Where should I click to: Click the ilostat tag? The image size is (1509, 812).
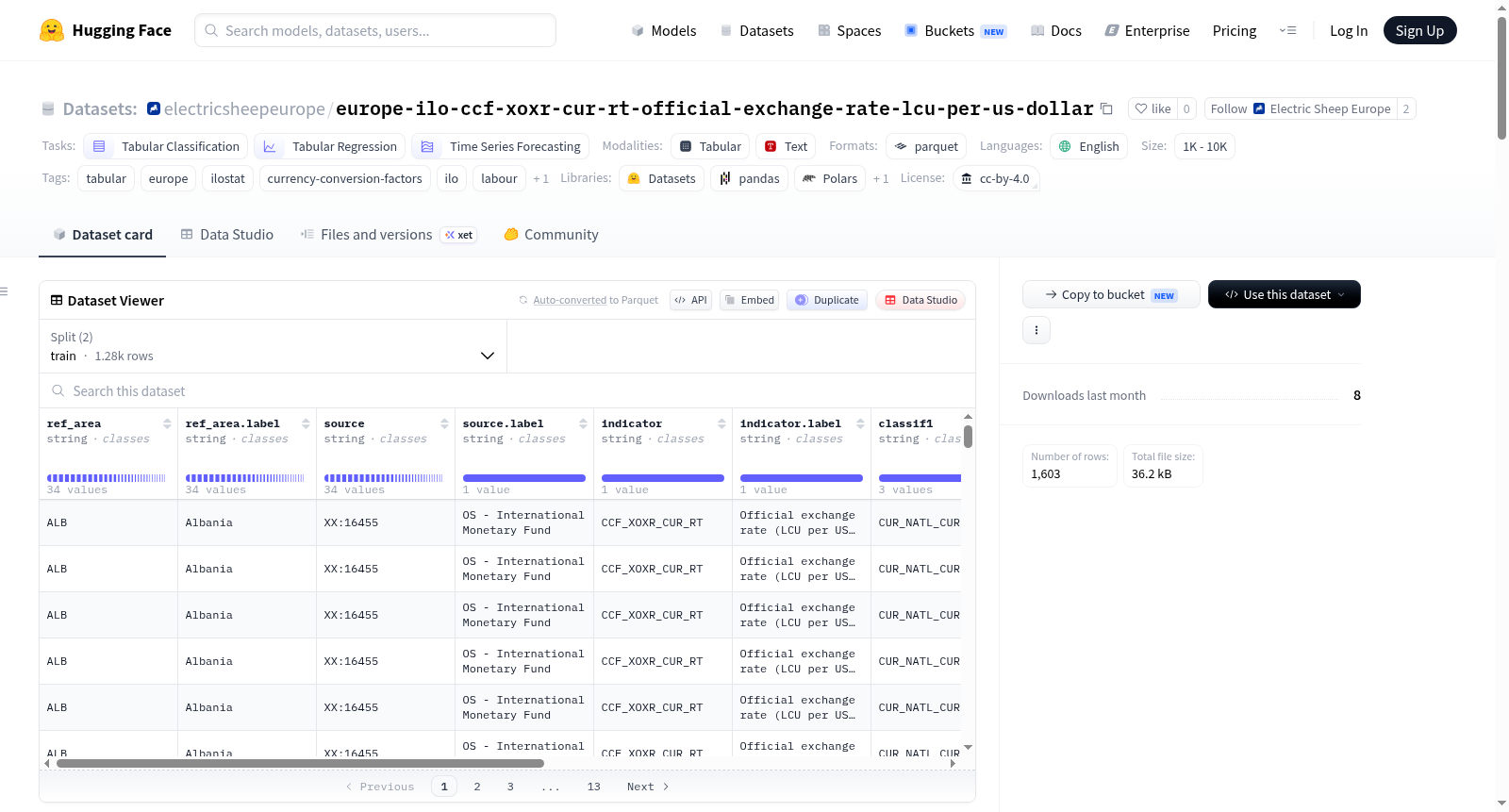pyautogui.click(x=228, y=178)
